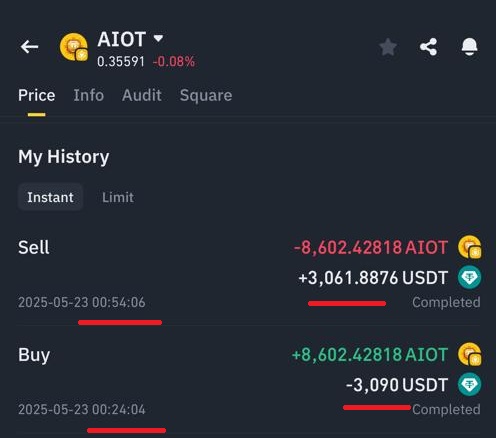Tap the USDT icon in Sell row
This screenshot has height=438, width=496.
point(470,277)
